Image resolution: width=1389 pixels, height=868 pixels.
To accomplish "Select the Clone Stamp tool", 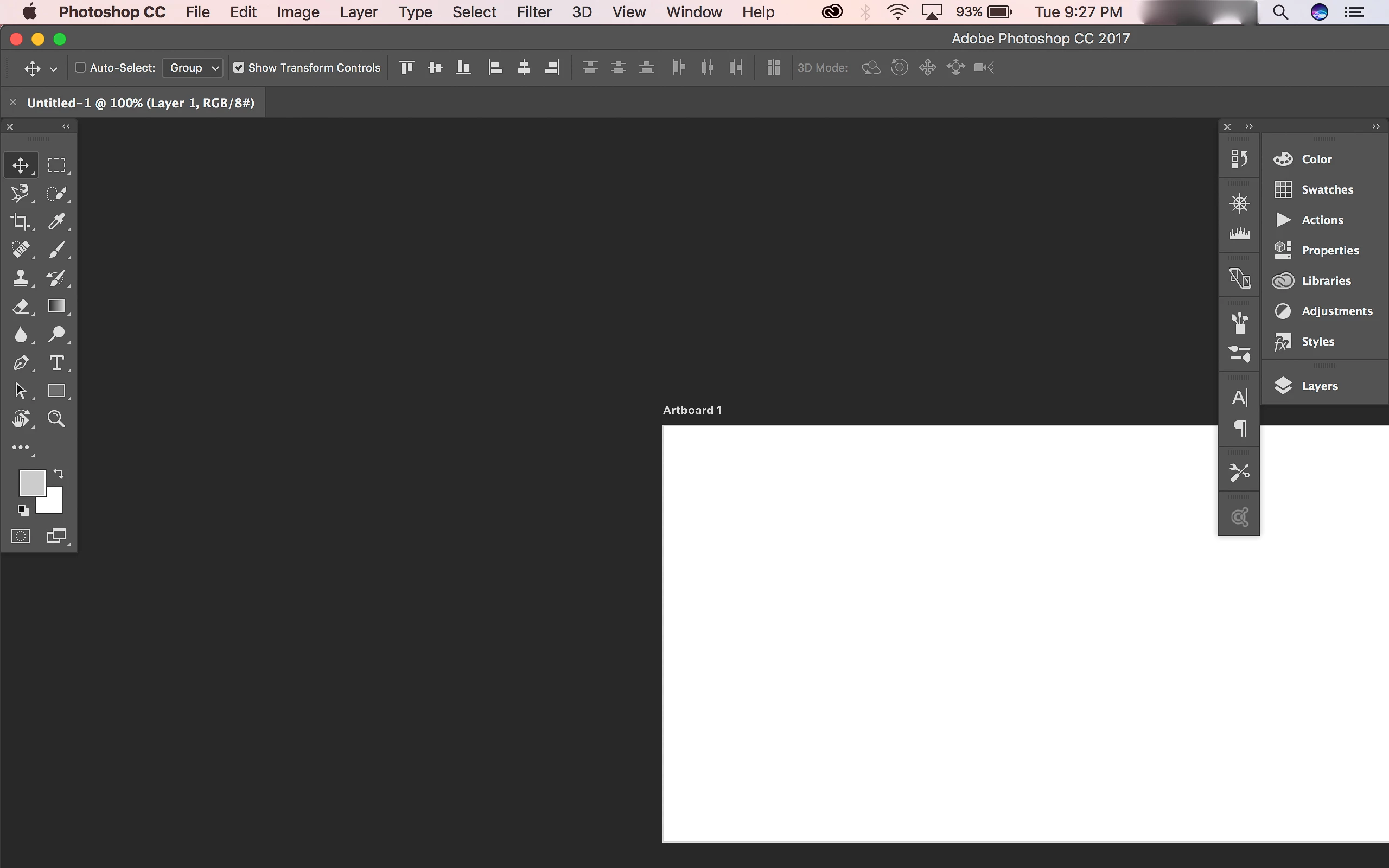I will (21, 278).
